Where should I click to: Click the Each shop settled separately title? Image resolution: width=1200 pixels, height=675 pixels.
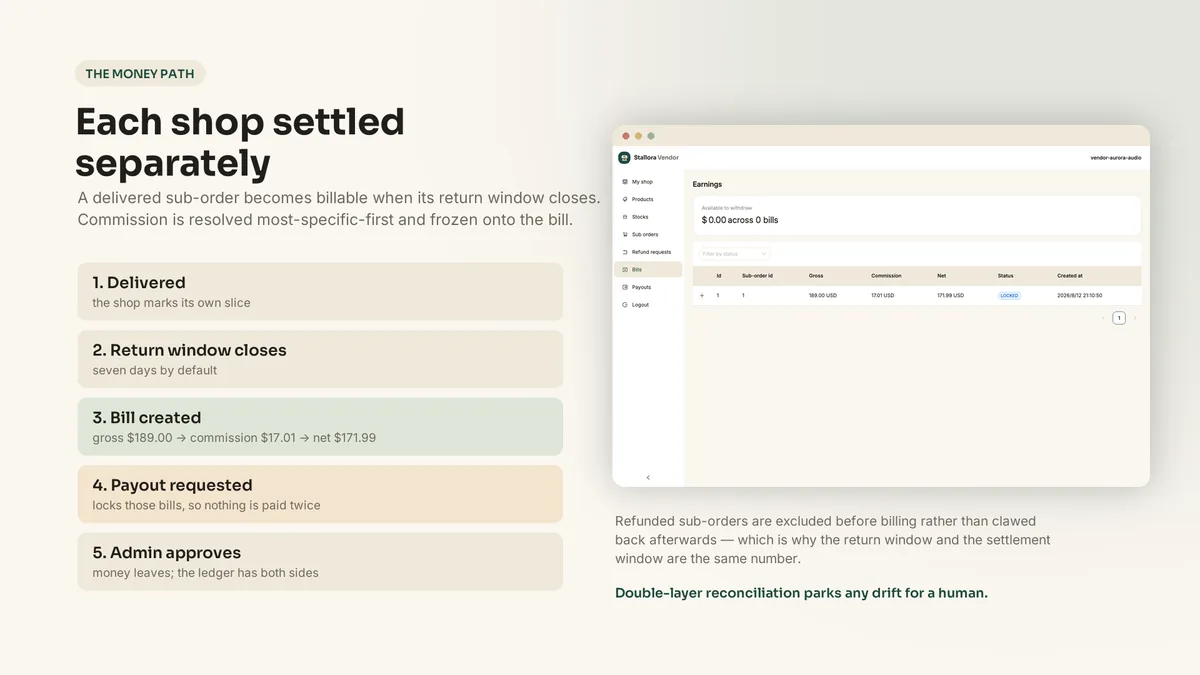(240, 142)
